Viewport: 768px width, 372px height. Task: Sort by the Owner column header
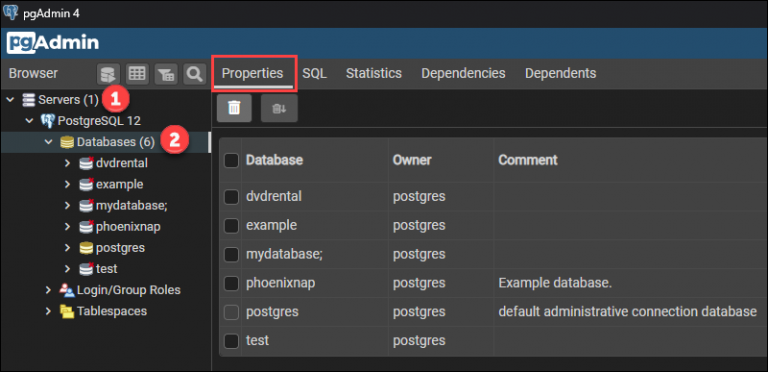click(412, 160)
